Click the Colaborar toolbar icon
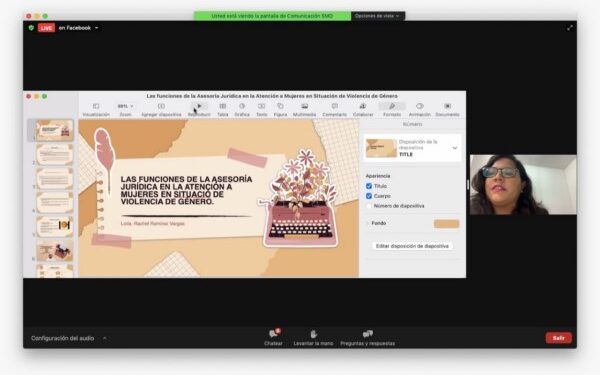The height and width of the screenshot is (375, 600). [363, 106]
